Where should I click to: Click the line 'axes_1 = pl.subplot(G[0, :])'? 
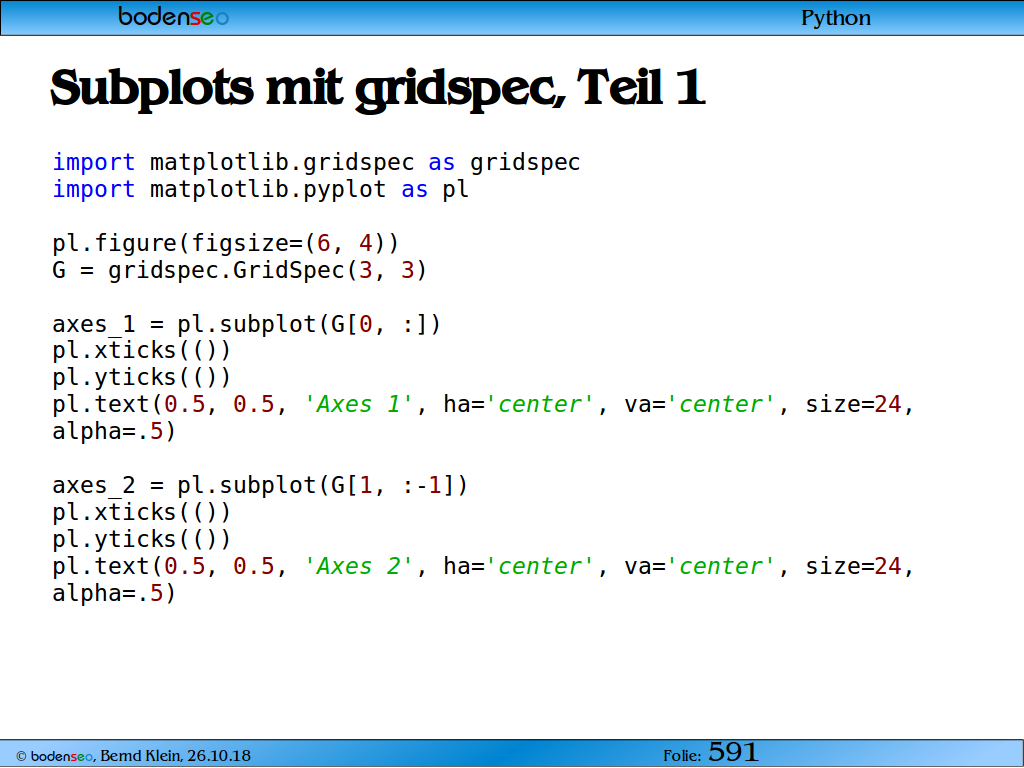coord(247,324)
